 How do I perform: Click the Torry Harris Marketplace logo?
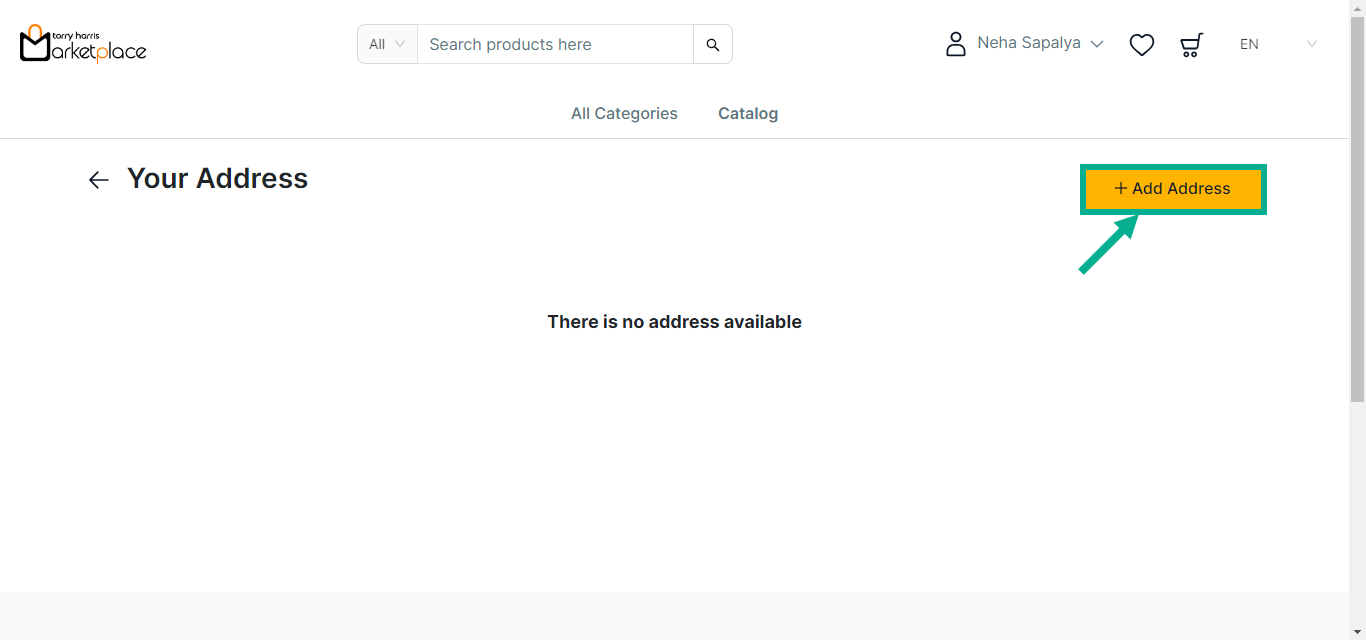[83, 44]
